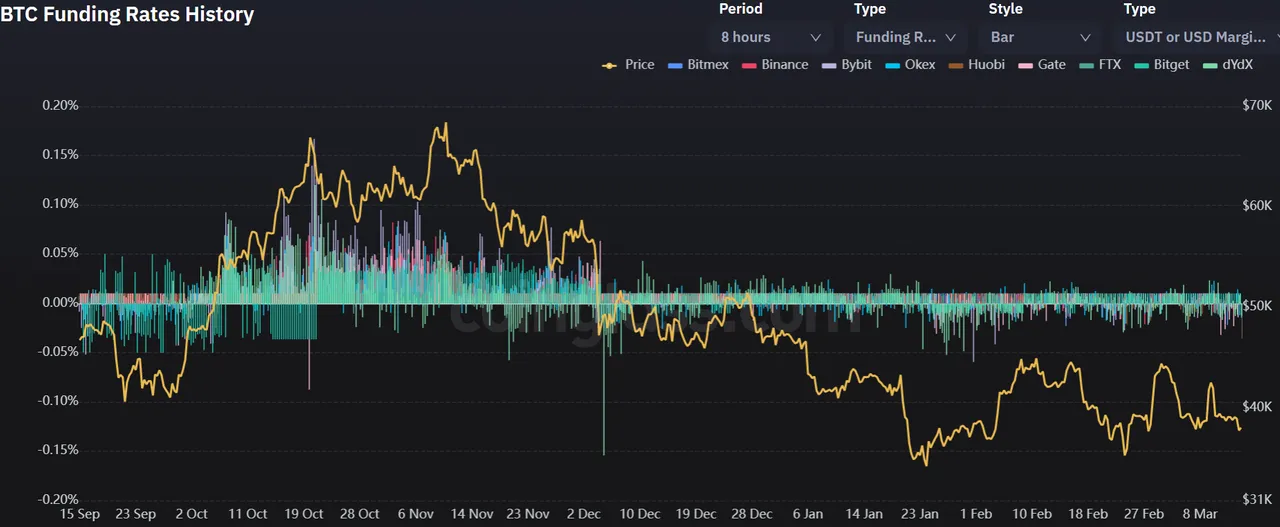Click the 10 Dec date on the x-axis
This screenshot has height=527, width=1280.
pos(640,514)
